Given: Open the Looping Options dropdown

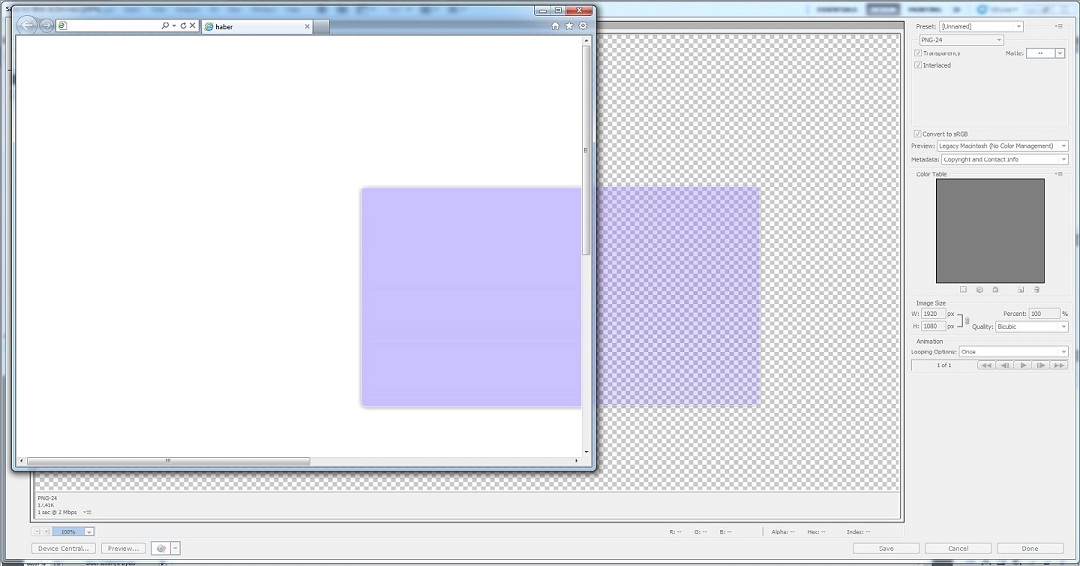Looking at the screenshot, I should pos(1013,352).
